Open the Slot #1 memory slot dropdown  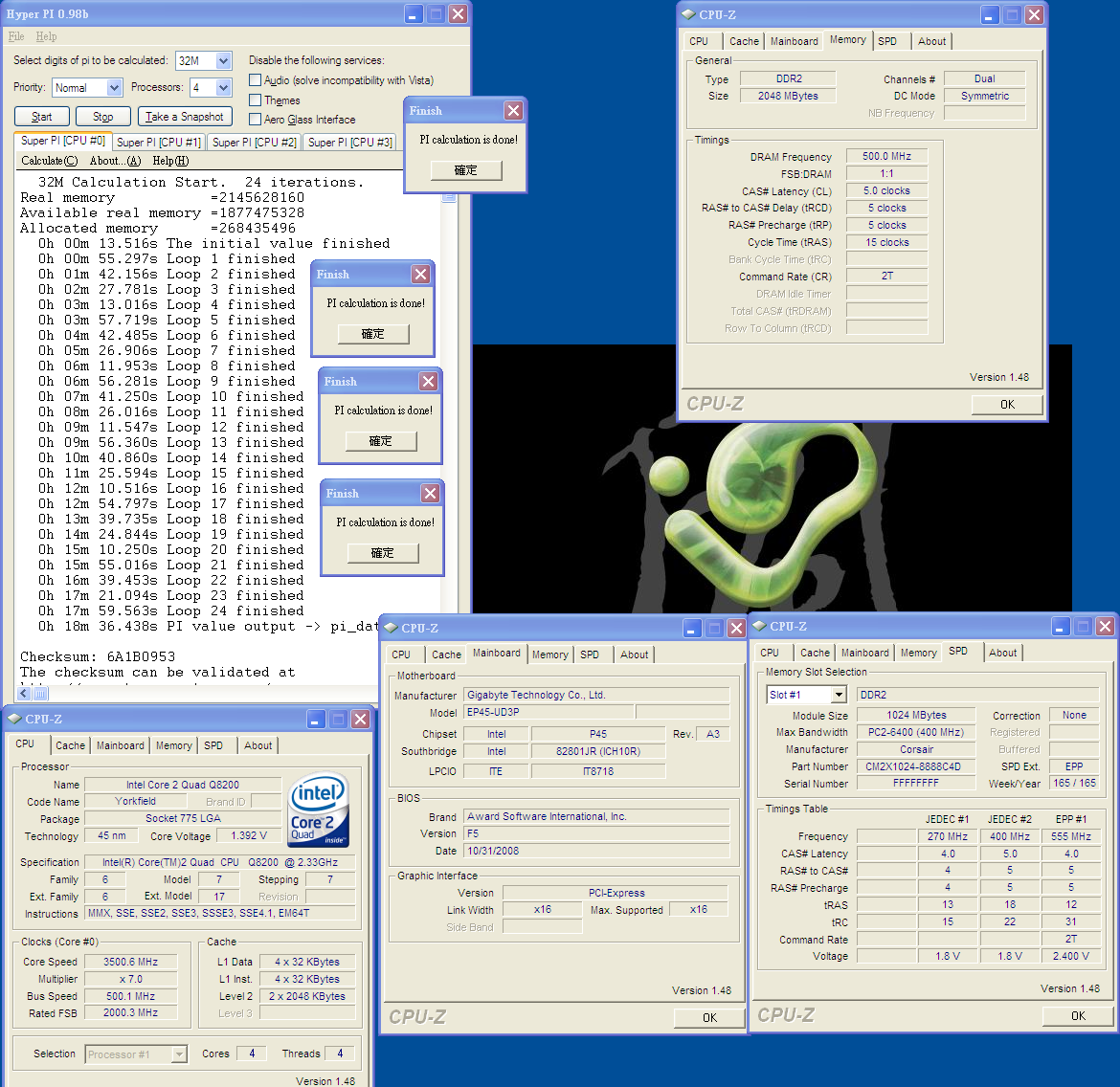[839, 695]
